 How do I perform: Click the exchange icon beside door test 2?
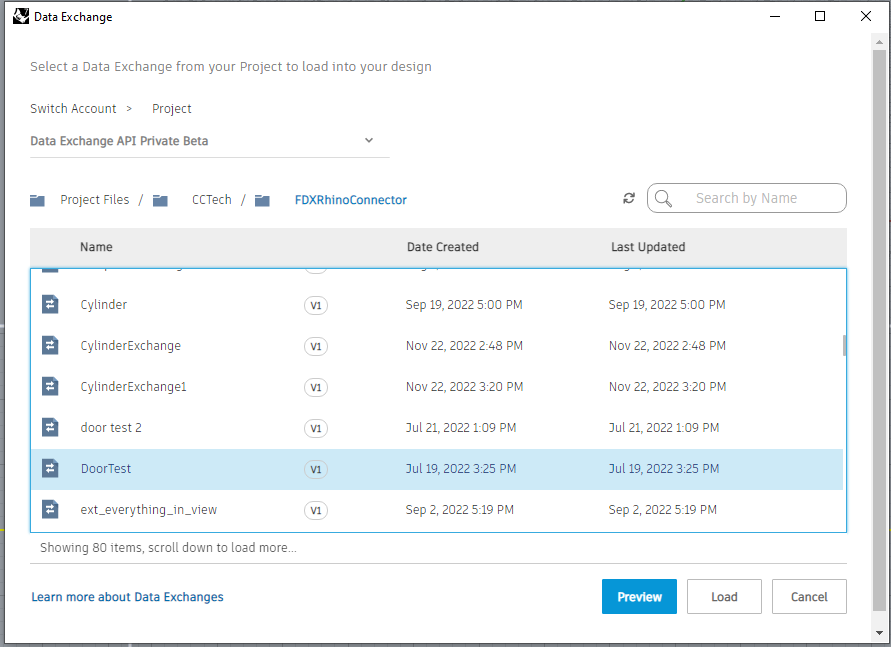click(50, 428)
